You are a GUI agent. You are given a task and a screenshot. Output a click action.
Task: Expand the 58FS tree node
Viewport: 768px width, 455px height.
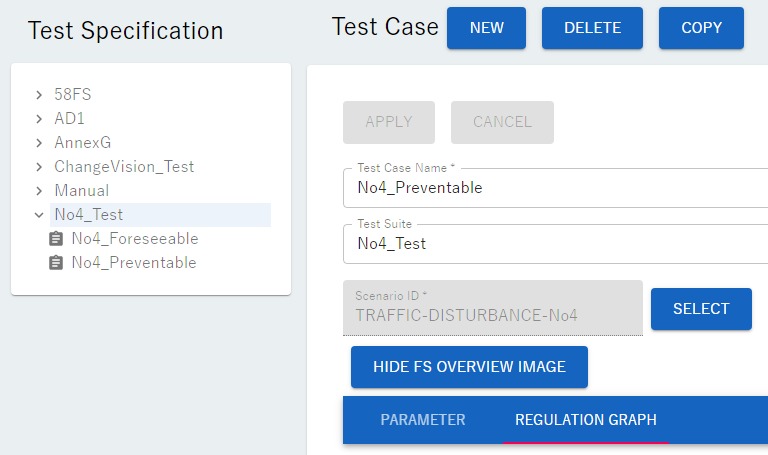[x=39, y=95]
